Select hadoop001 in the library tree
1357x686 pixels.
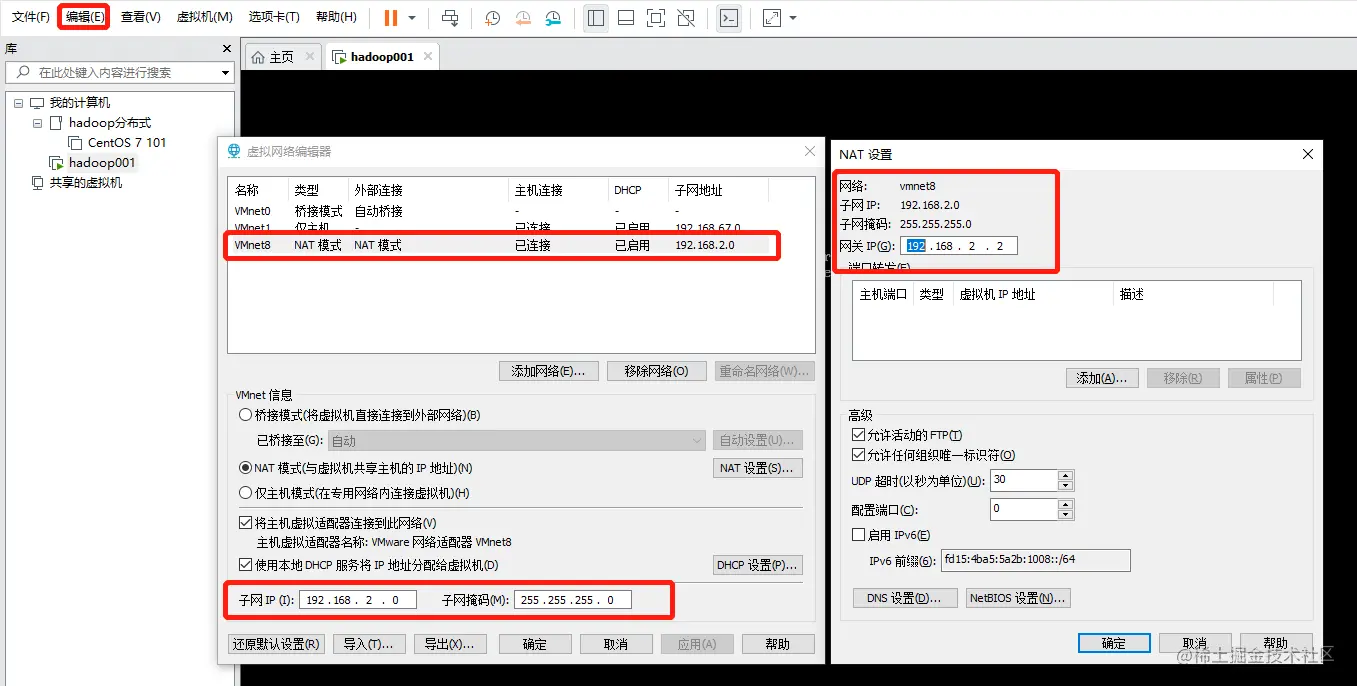click(x=102, y=163)
